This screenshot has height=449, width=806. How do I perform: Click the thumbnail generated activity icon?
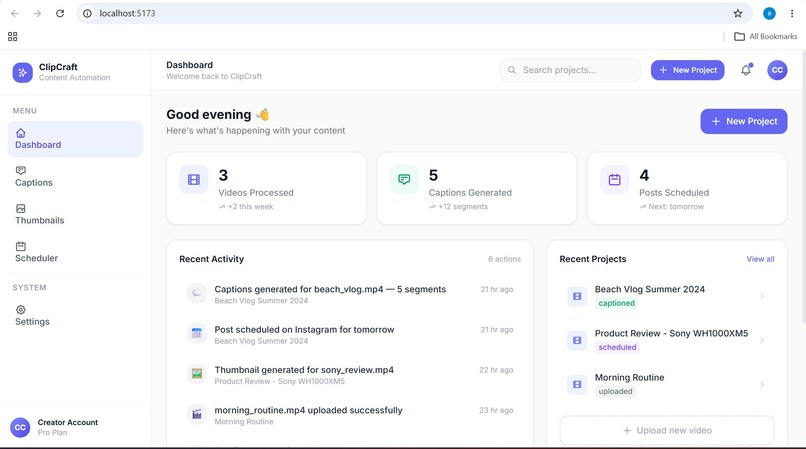197,374
